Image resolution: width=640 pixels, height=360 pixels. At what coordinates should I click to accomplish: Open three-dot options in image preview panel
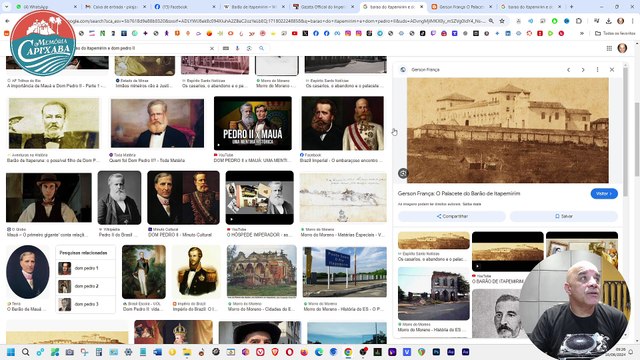[x=597, y=70]
